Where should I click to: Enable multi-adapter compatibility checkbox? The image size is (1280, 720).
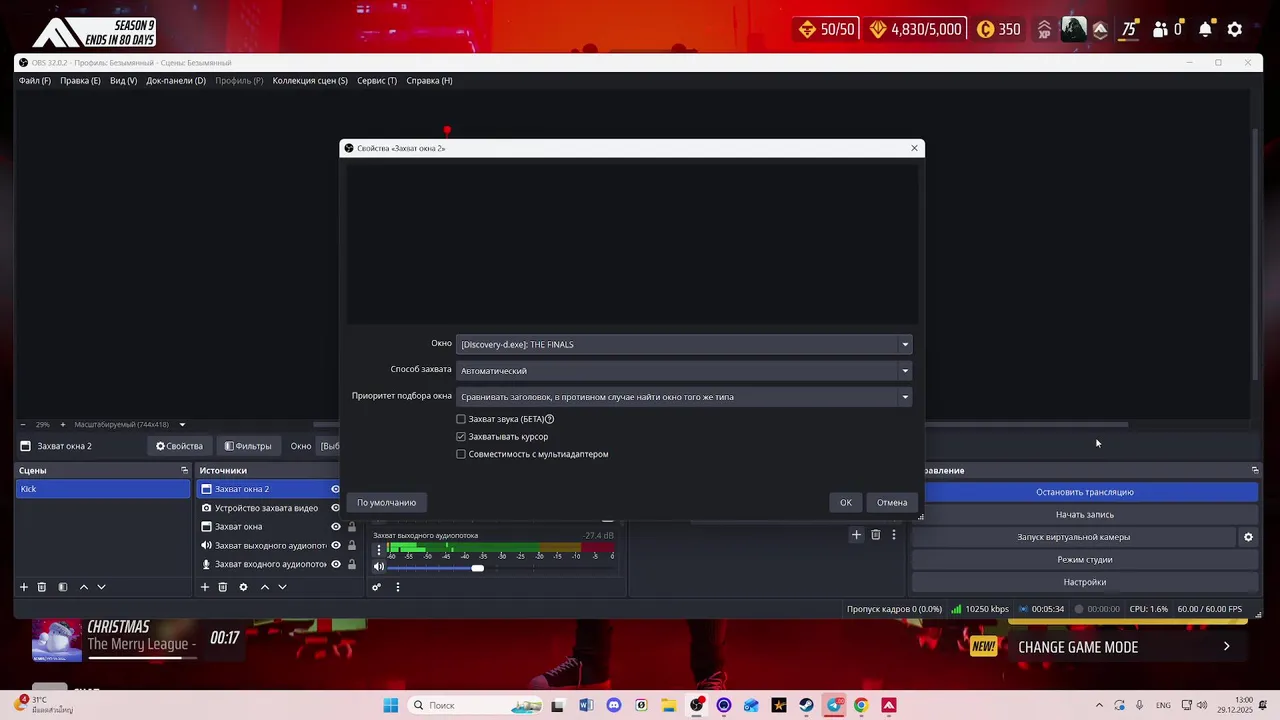point(461,454)
